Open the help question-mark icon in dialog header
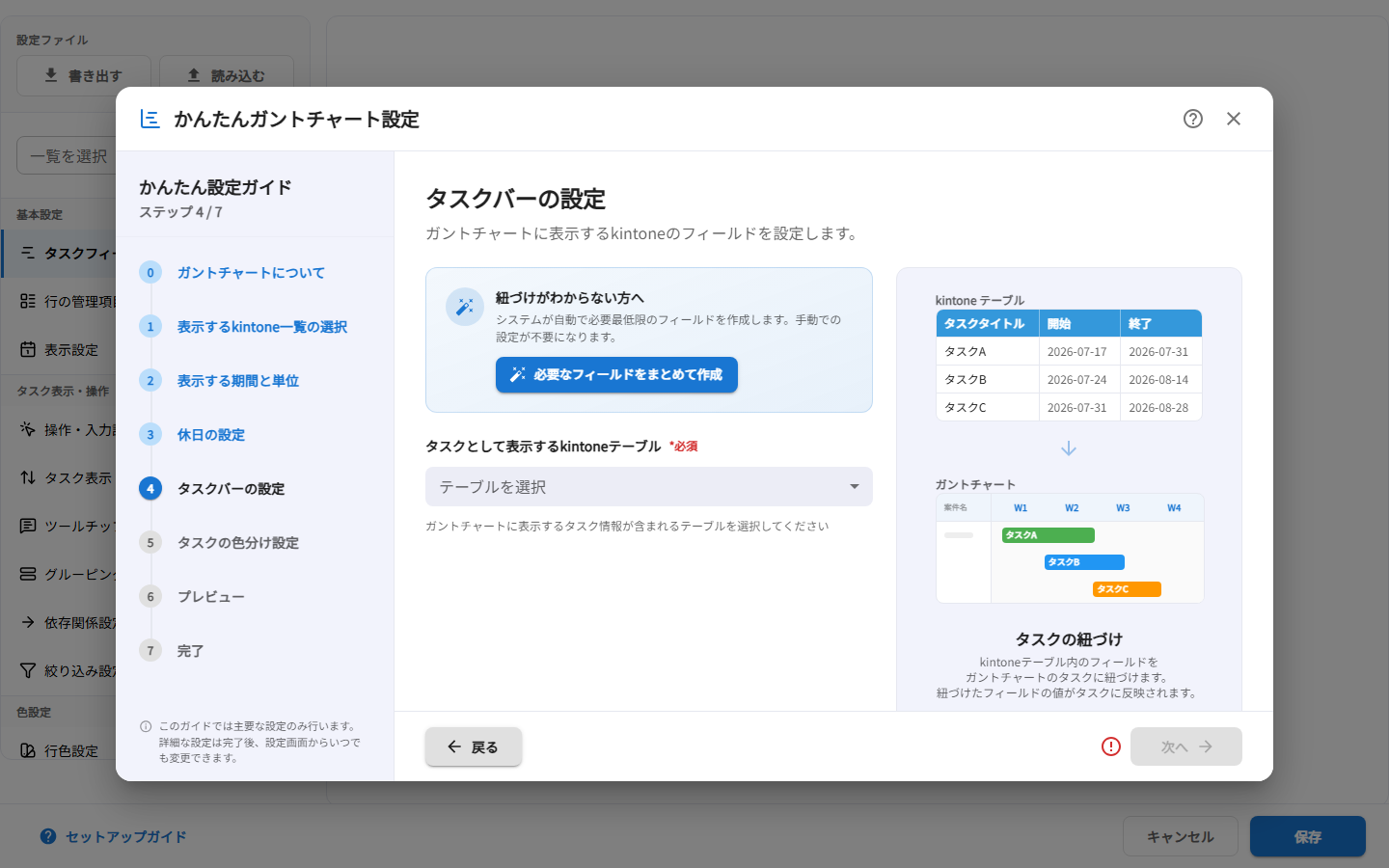The width and height of the screenshot is (1389, 868). coord(1193,119)
